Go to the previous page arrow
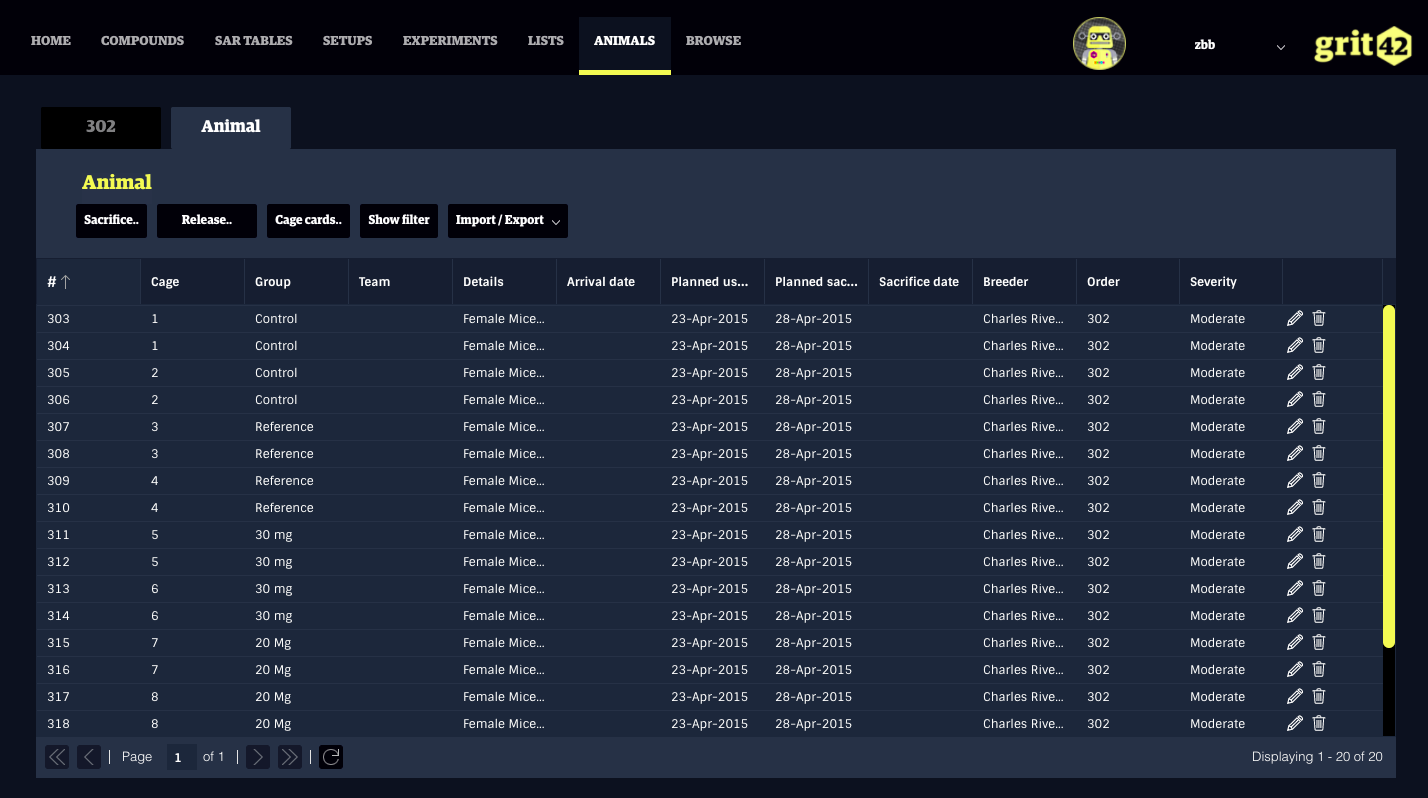Image resolution: width=1428 pixels, height=798 pixels. coord(90,757)
